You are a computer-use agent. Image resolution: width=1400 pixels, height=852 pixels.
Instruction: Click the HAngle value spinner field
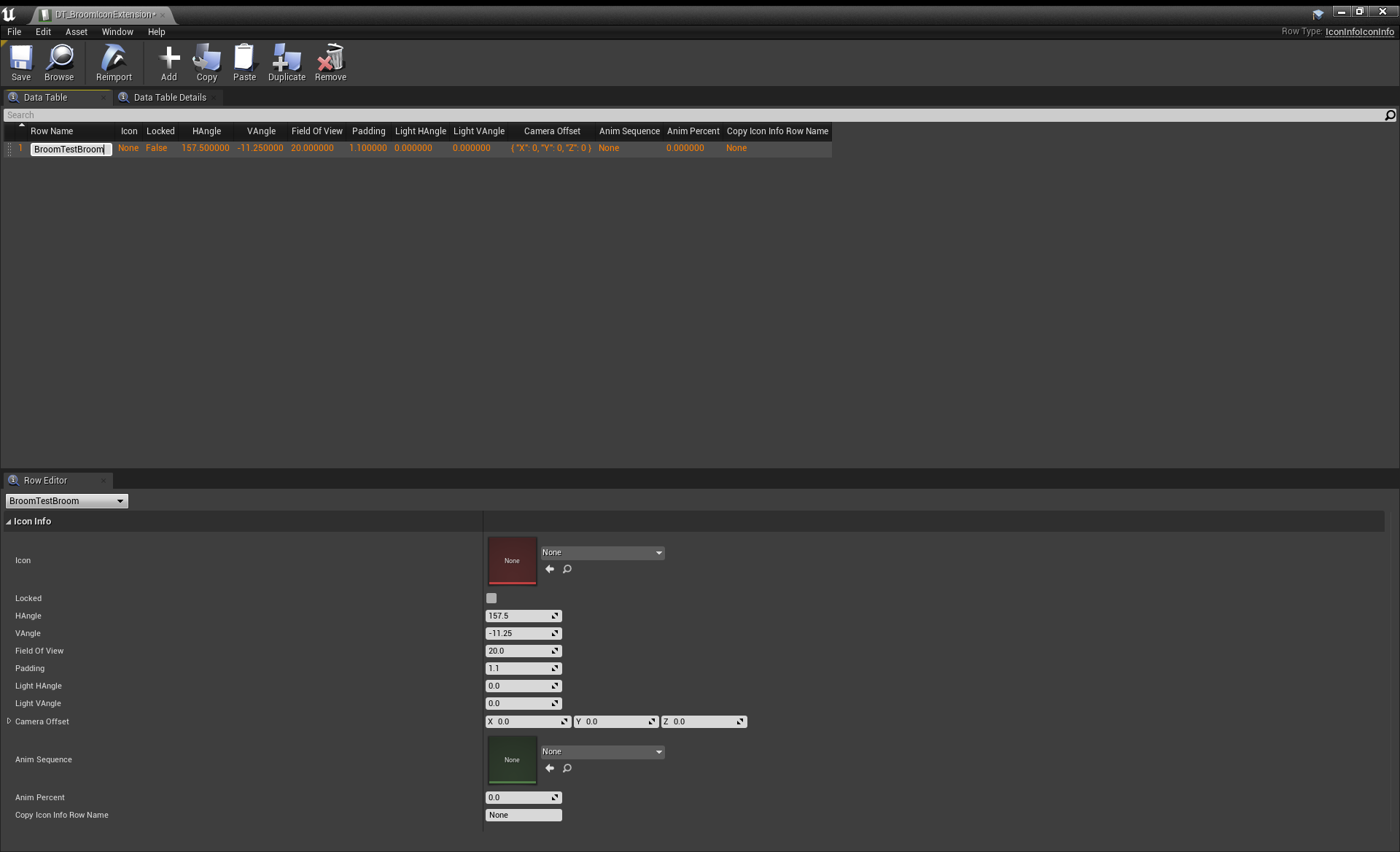(518, 616)
